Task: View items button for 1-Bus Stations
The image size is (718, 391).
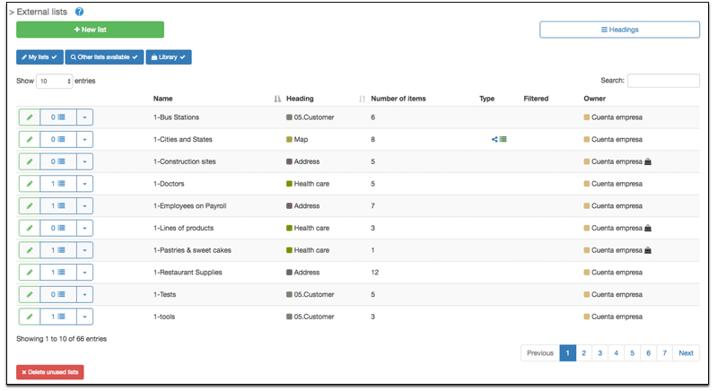Action: tap(58, 117)
